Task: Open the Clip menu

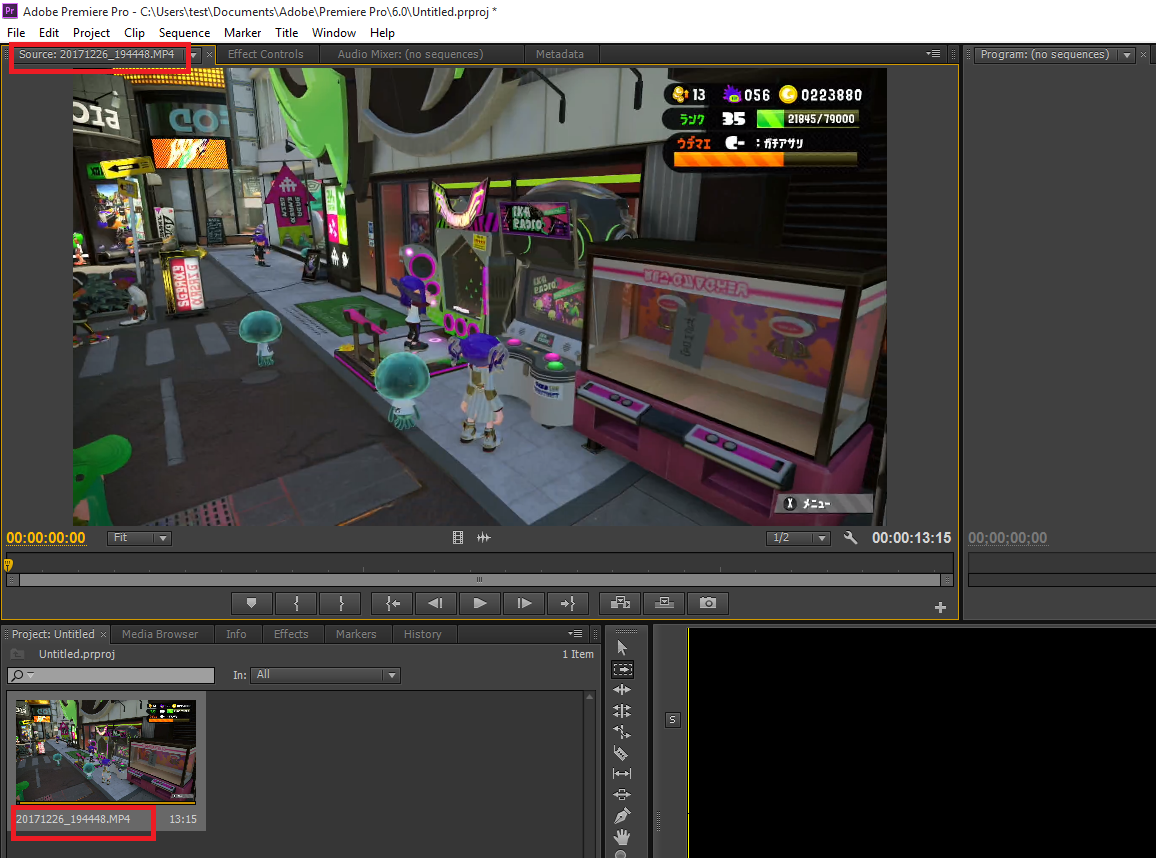Action: pyautogui.click(x=134, y=33)
